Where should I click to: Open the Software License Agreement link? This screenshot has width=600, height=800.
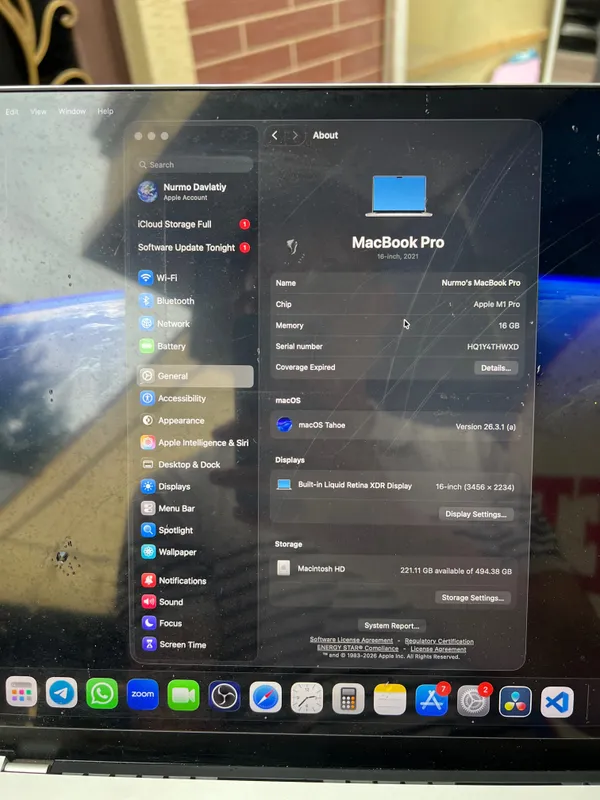pos(351,640)
